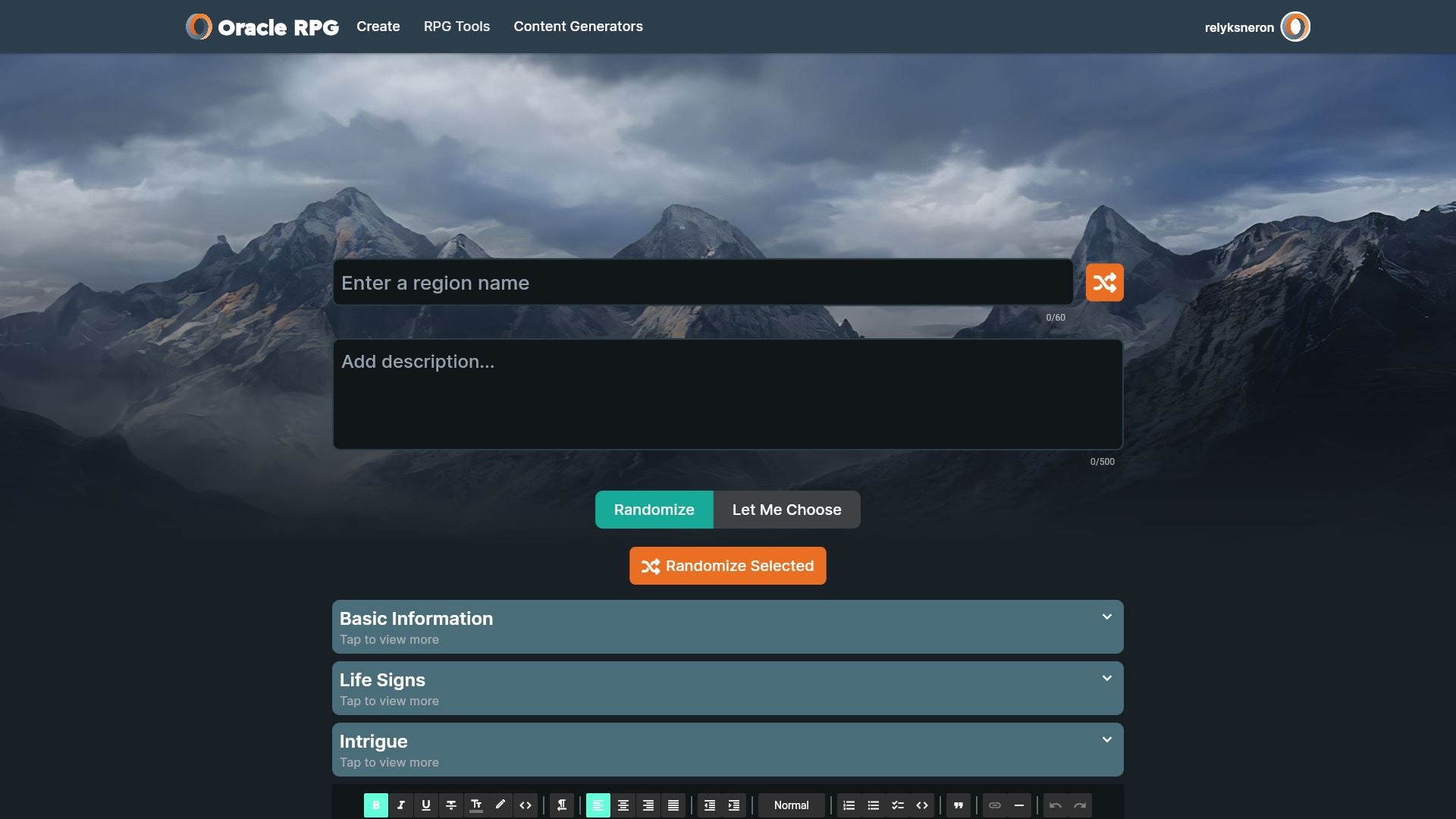The width and height of the screenshot is (1456, 819).
Task: Open the RPG Tools menu
Action: pos(457,27)
